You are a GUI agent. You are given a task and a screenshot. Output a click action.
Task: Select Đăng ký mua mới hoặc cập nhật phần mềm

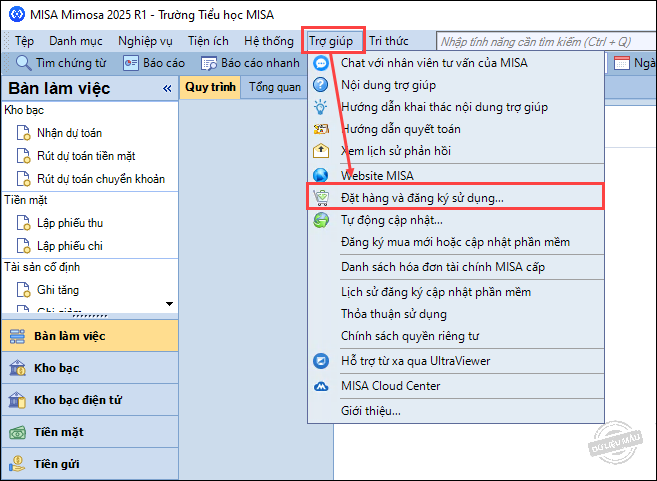tap(456, 242)
